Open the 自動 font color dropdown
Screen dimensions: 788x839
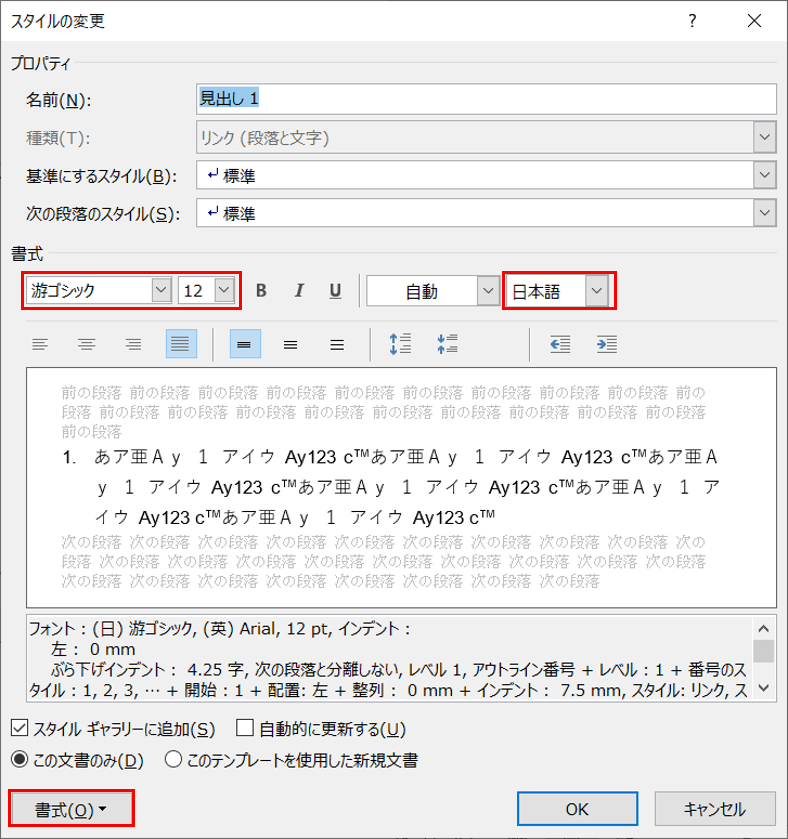click(x=488, y=291)
